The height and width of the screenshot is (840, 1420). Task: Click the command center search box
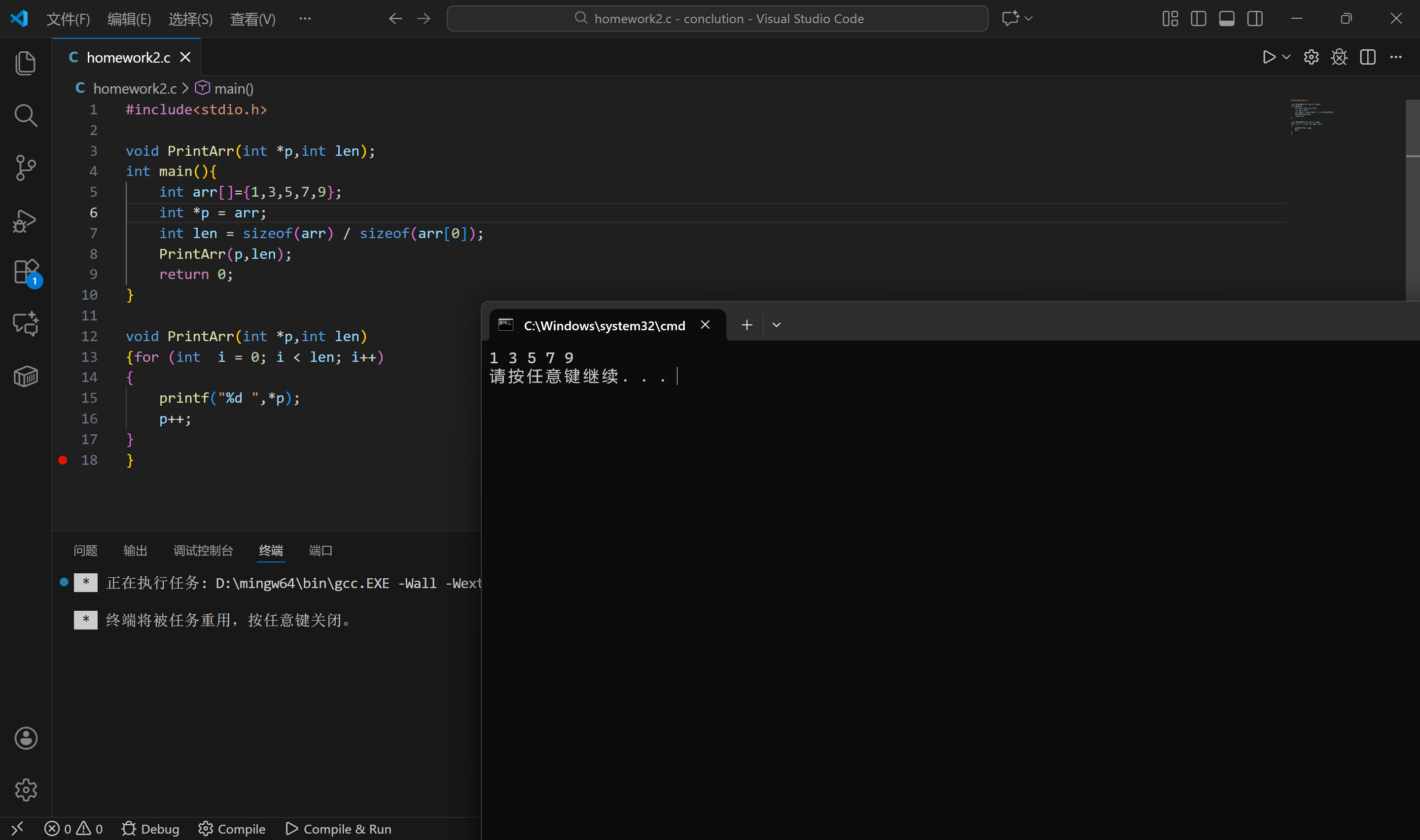717,19
